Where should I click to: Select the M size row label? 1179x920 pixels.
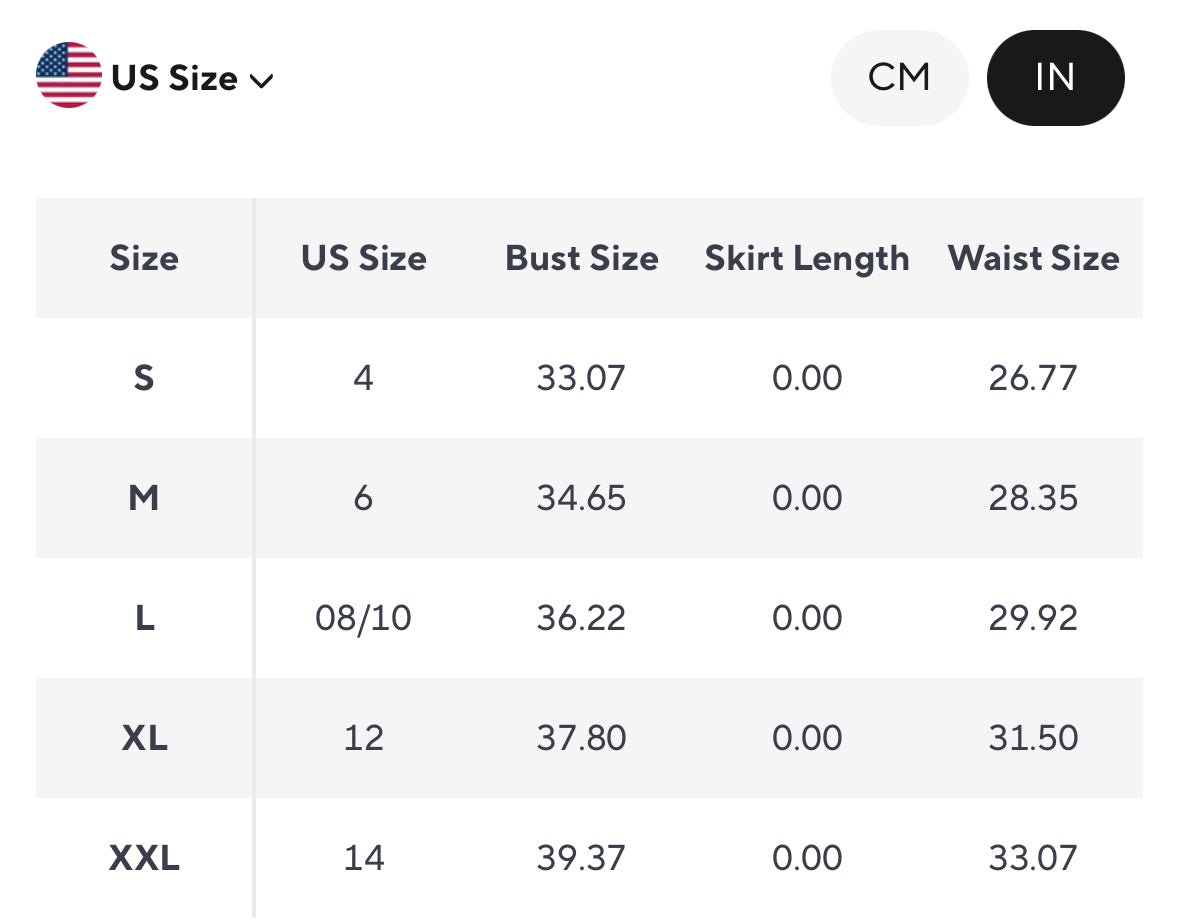point(144,498)
